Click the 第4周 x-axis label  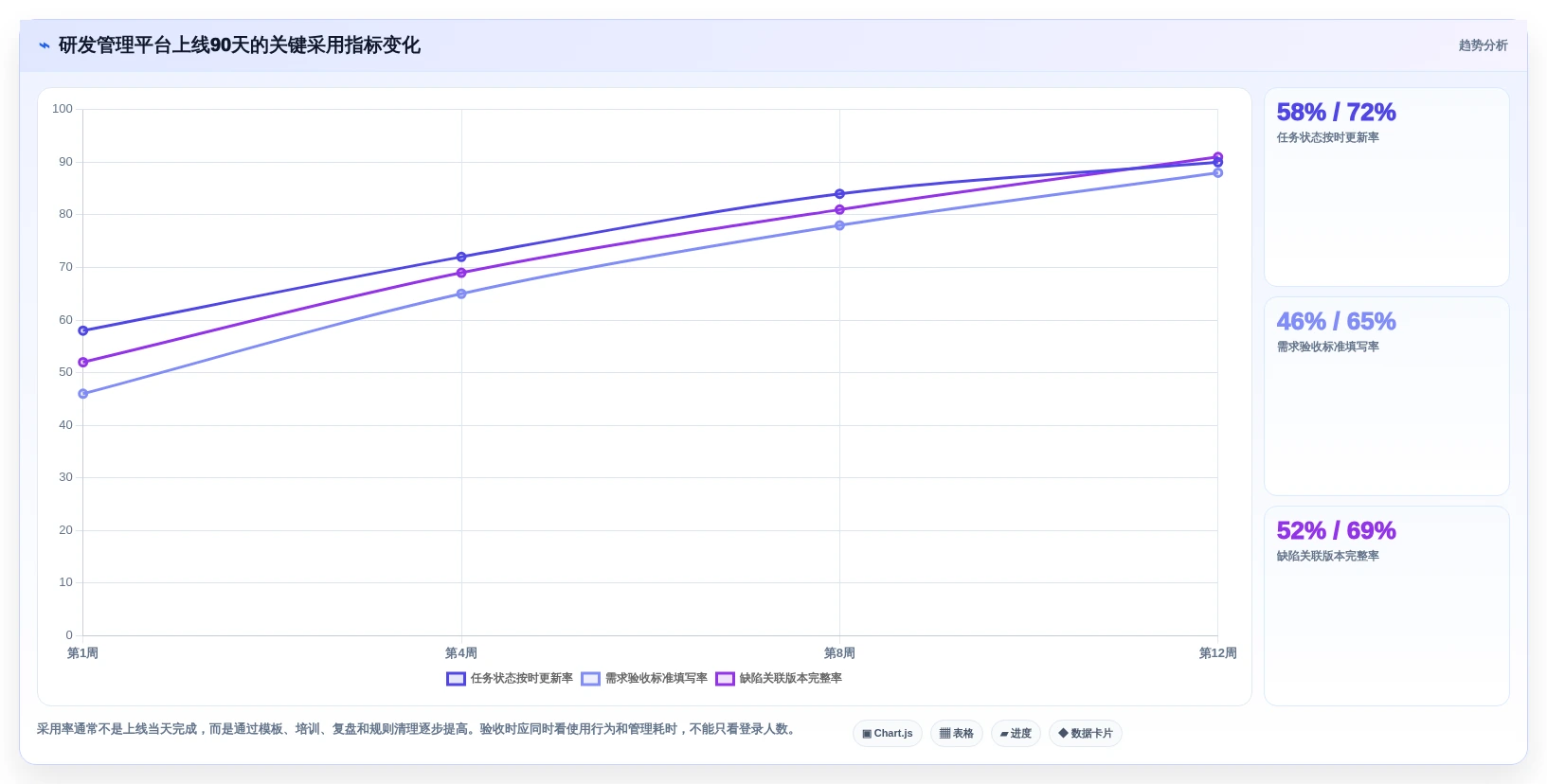(x=461, y=653)
